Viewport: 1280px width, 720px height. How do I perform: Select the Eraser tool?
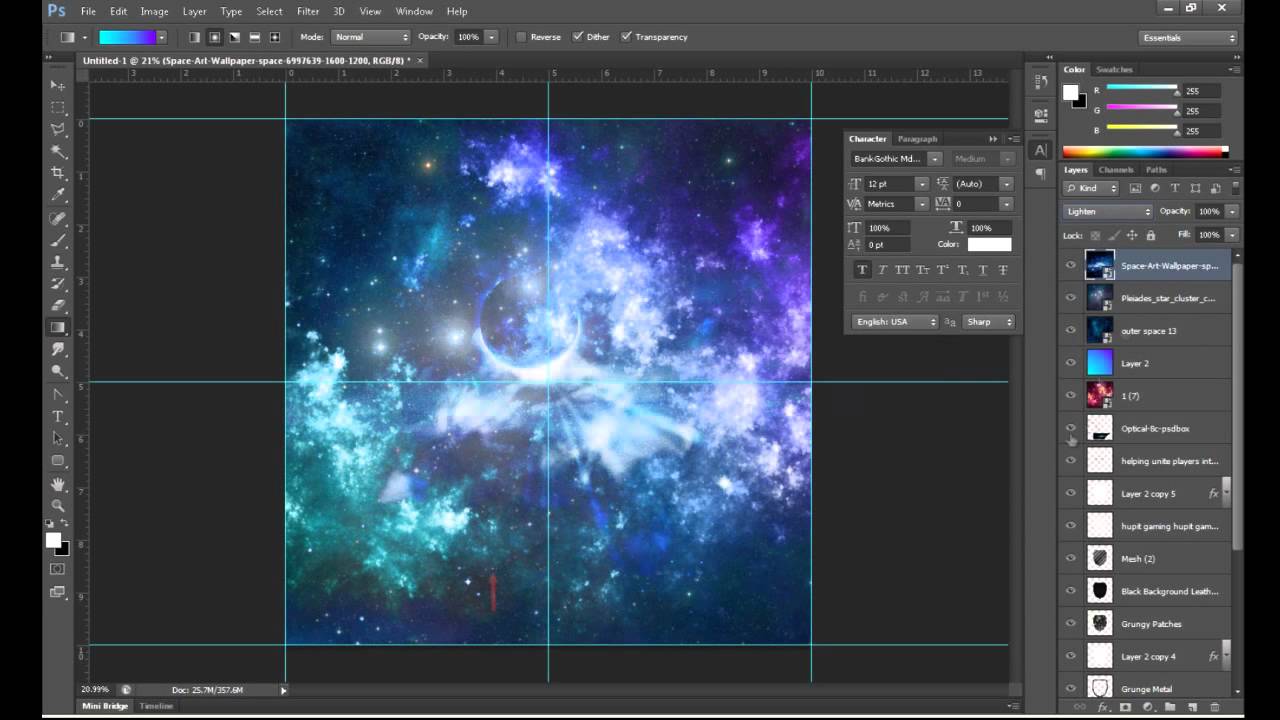point(58,306)
